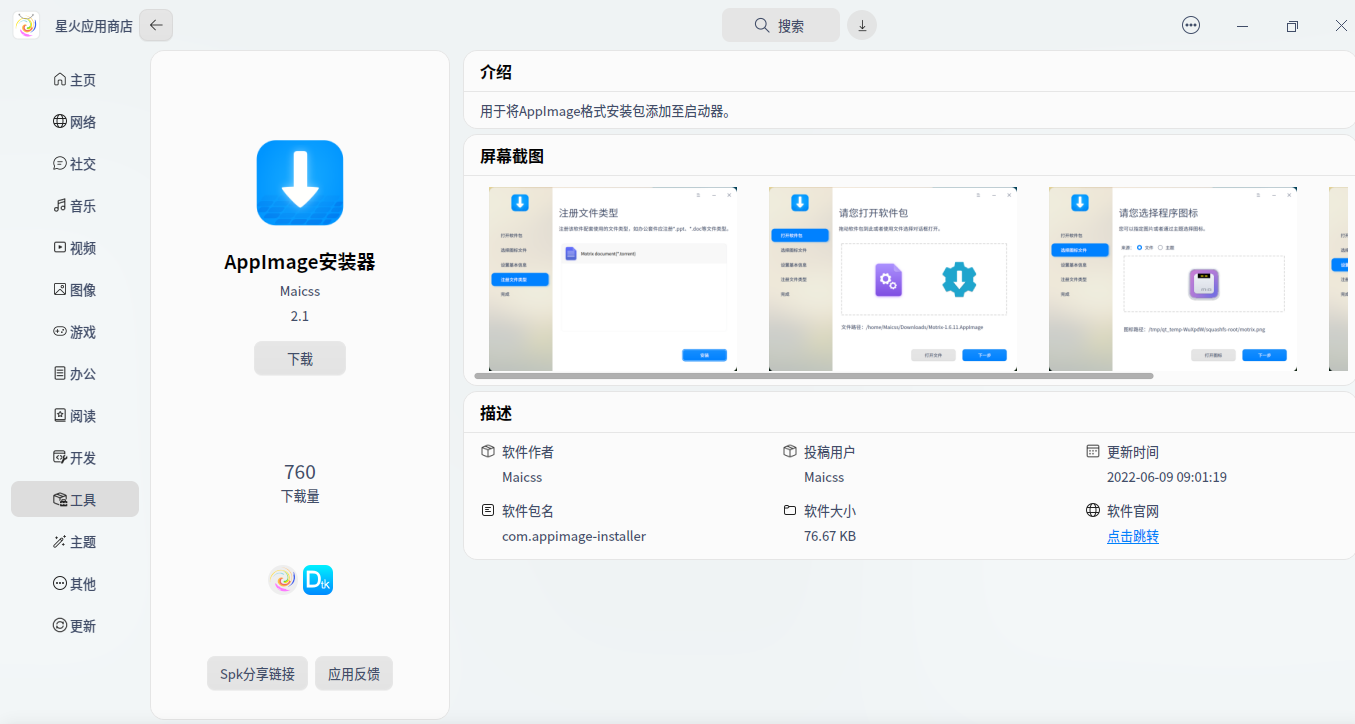The image size is (1355, 724).
Task: Select the 工具 category
Action: (75, 500)
